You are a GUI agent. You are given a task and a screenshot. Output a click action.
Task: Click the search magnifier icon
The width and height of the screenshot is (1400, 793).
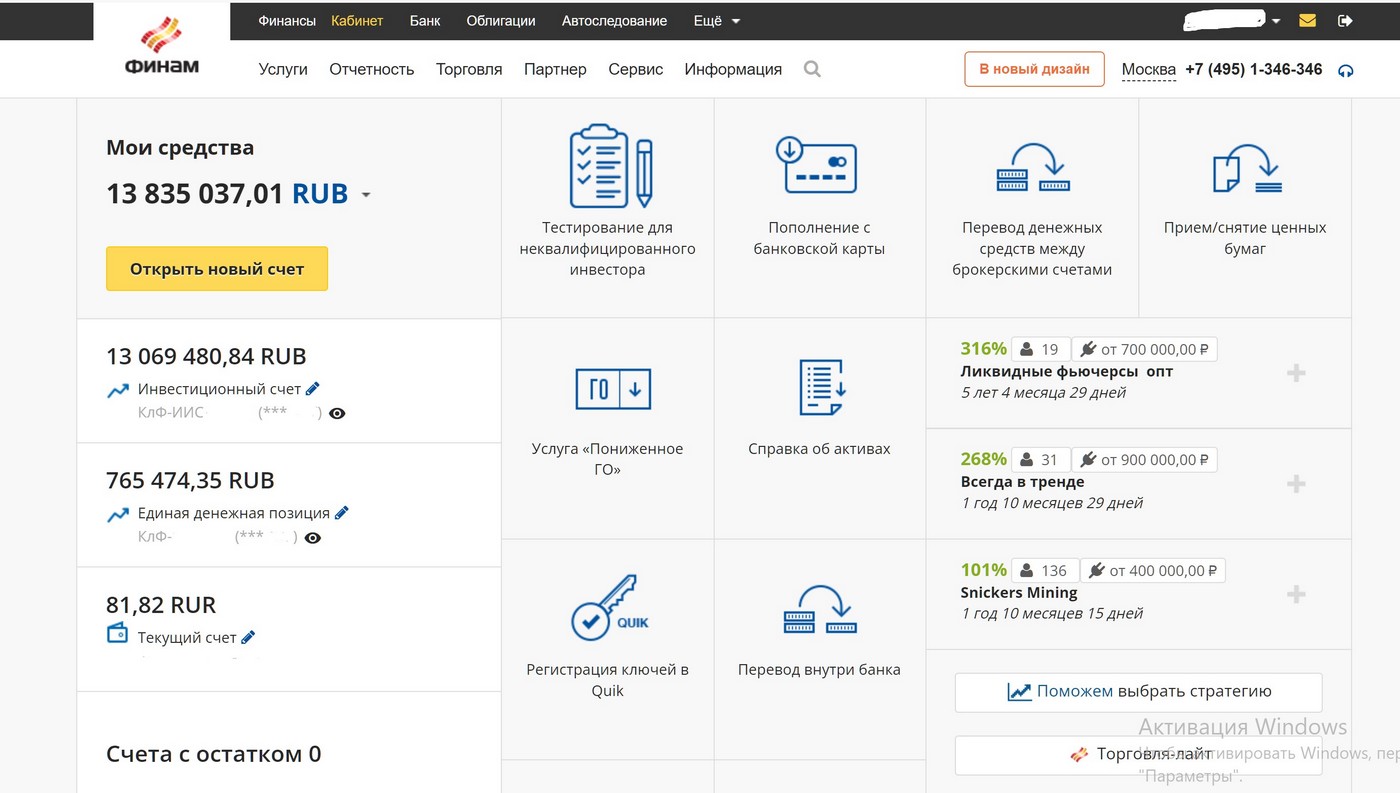pyautogui.click(x=812, y=69)
